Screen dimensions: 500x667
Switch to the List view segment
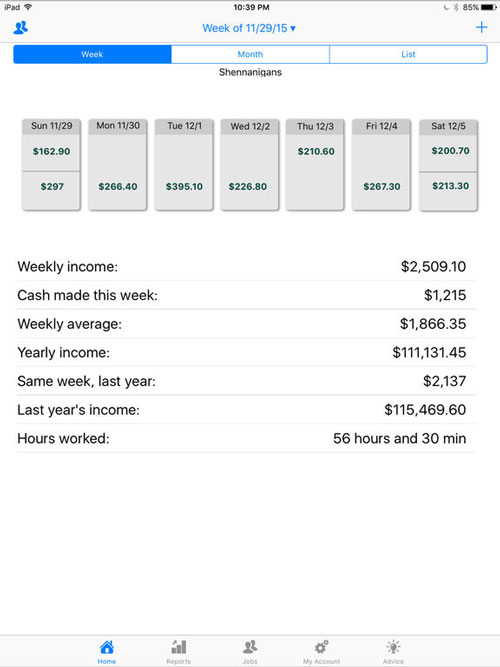pos(408,54)
